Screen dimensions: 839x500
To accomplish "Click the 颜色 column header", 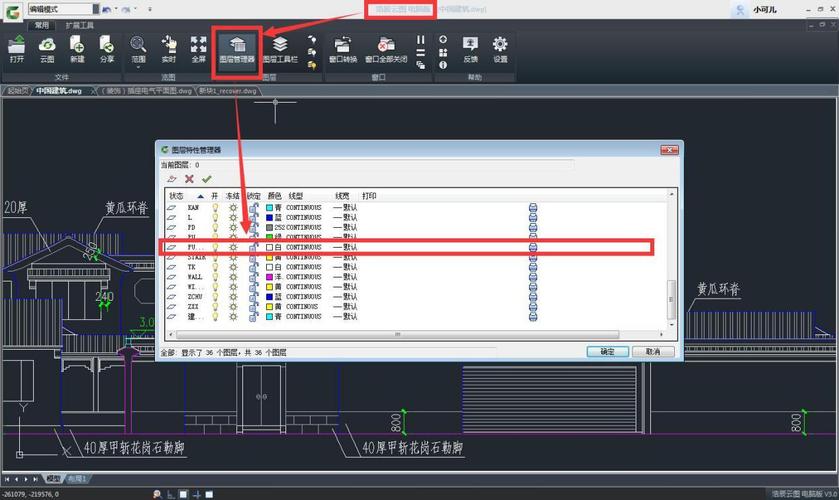I will pyautogui.click(x=274, y=196).
